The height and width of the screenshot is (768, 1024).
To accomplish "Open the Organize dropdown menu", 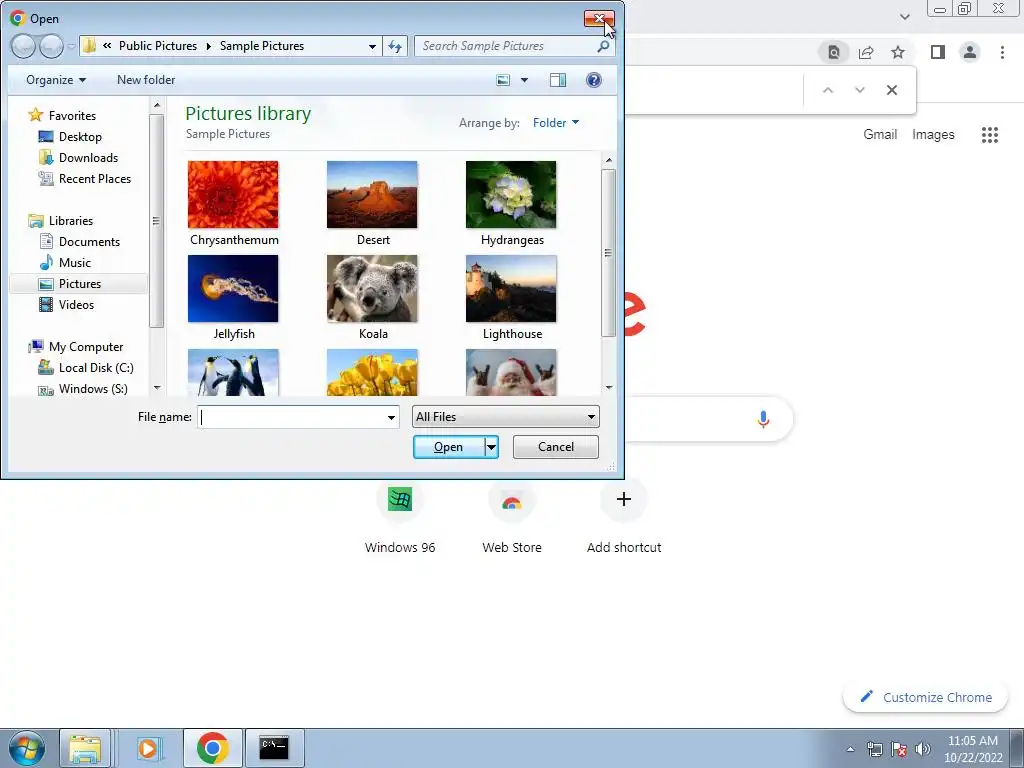I will coord(56,80).
